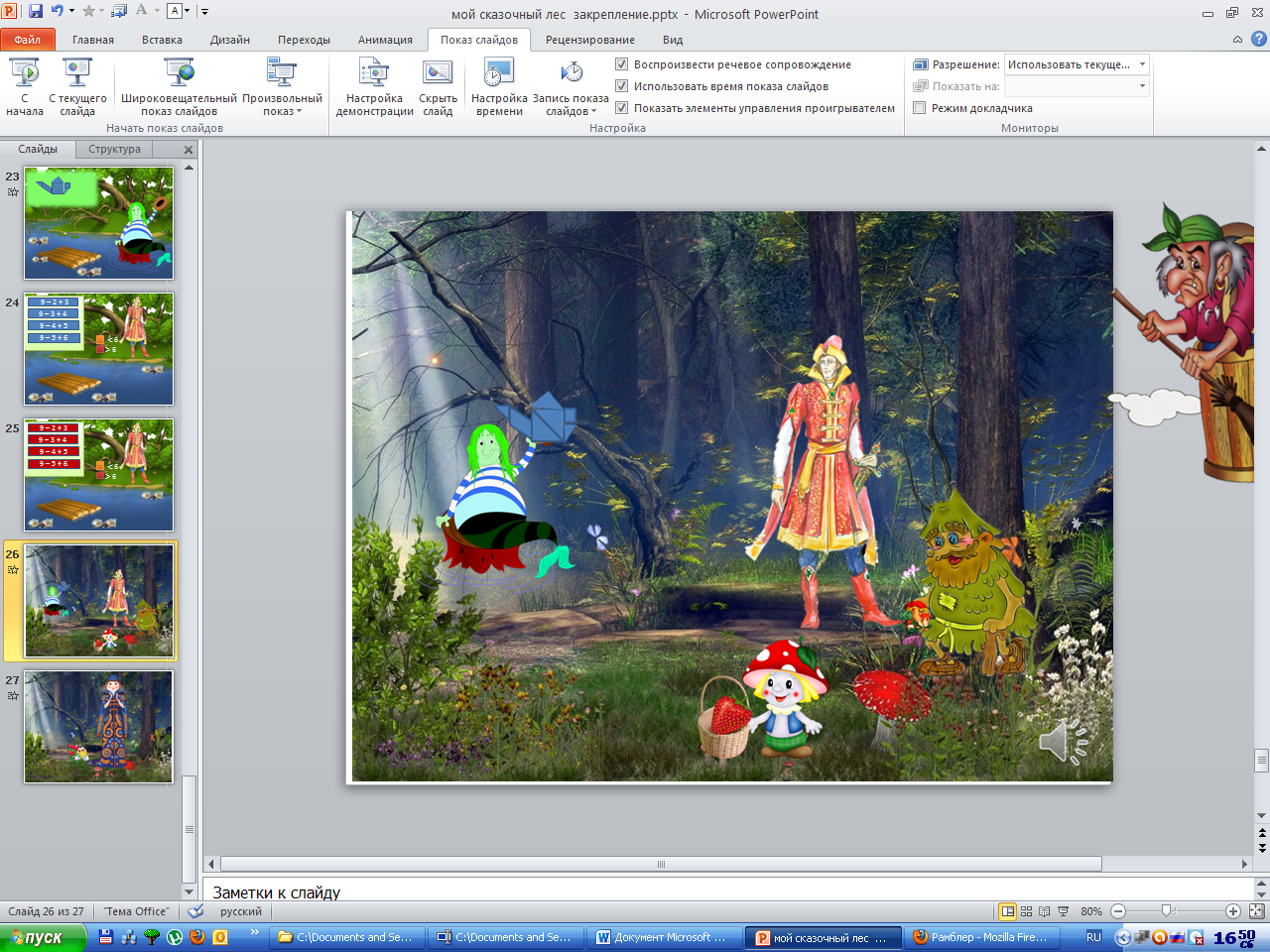Click spell check icon in status bar

click(195, 911)
